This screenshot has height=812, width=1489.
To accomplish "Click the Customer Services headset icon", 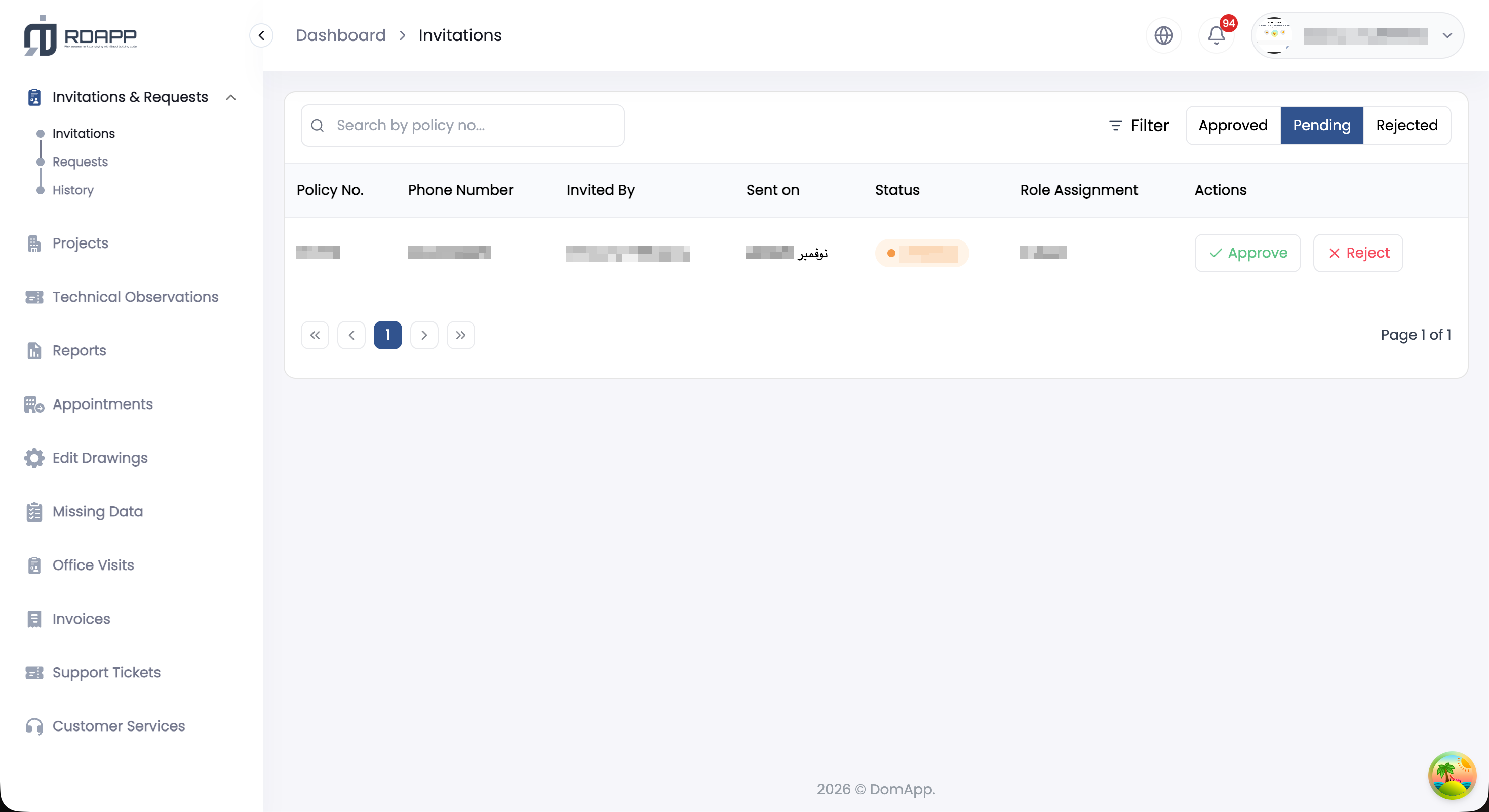I will pyautogui.click(x=34, y=726).
